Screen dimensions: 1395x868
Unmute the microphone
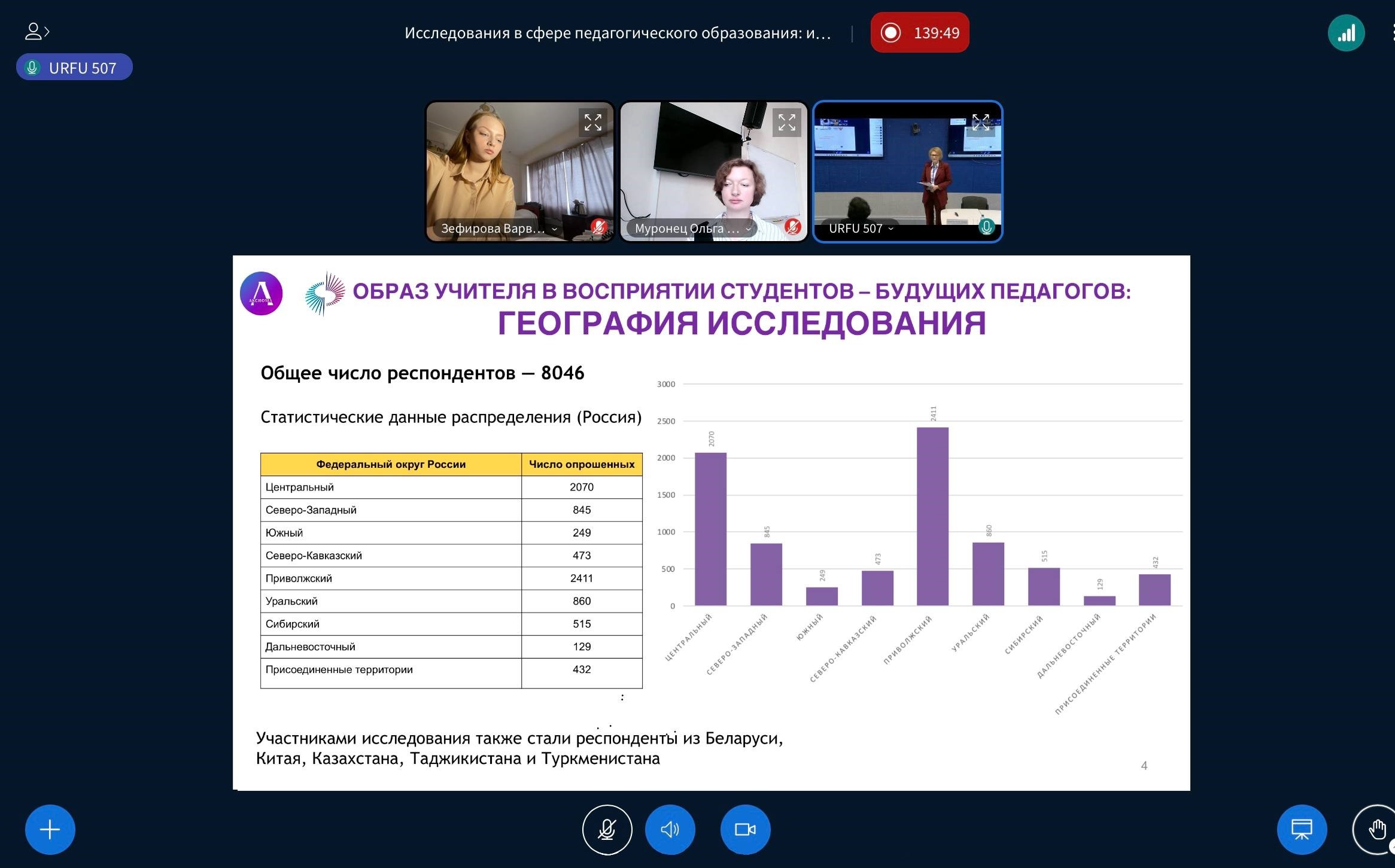pyautogui.click(x=607, y=829)
